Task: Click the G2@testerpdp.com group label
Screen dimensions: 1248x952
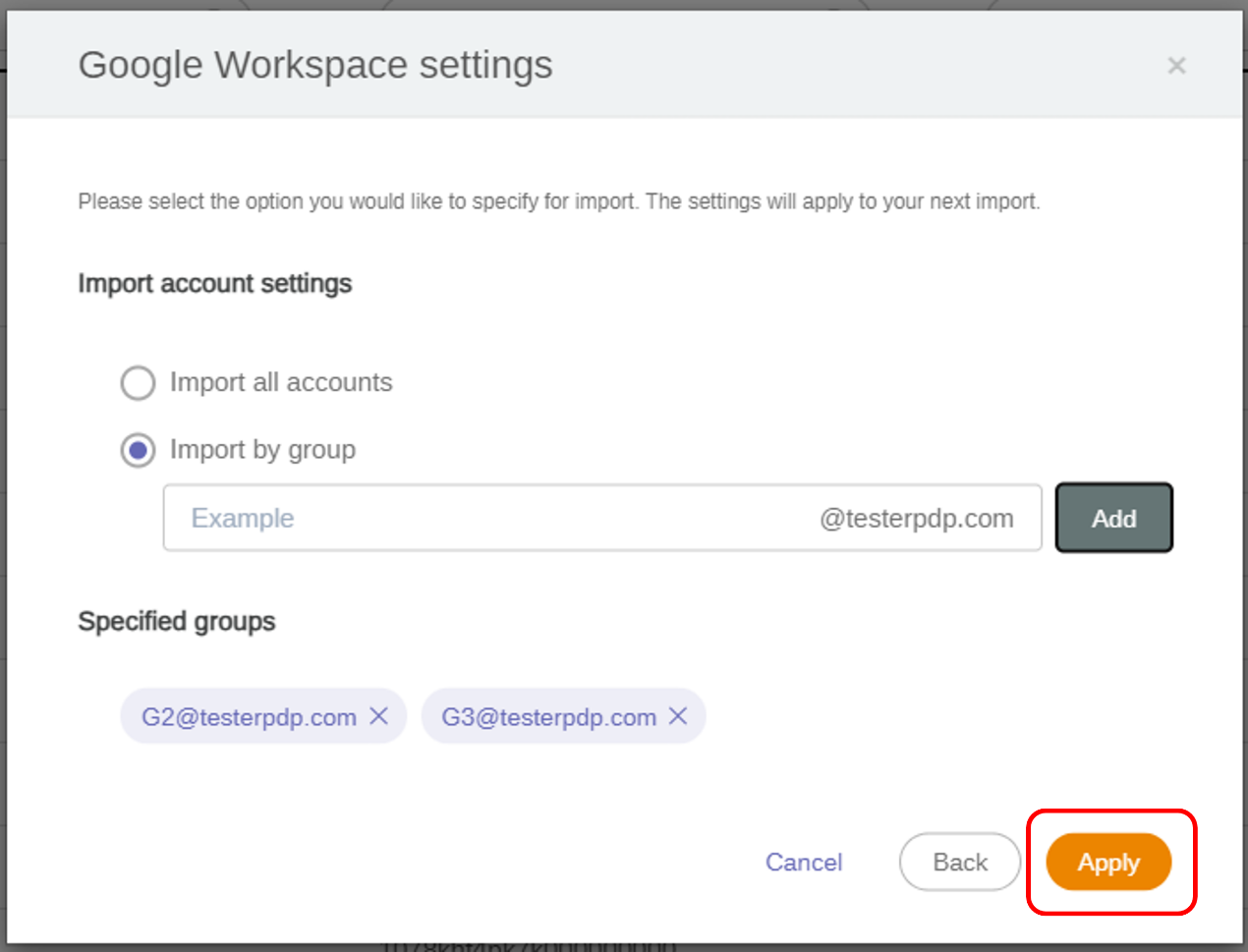Action: coord(249,717)
